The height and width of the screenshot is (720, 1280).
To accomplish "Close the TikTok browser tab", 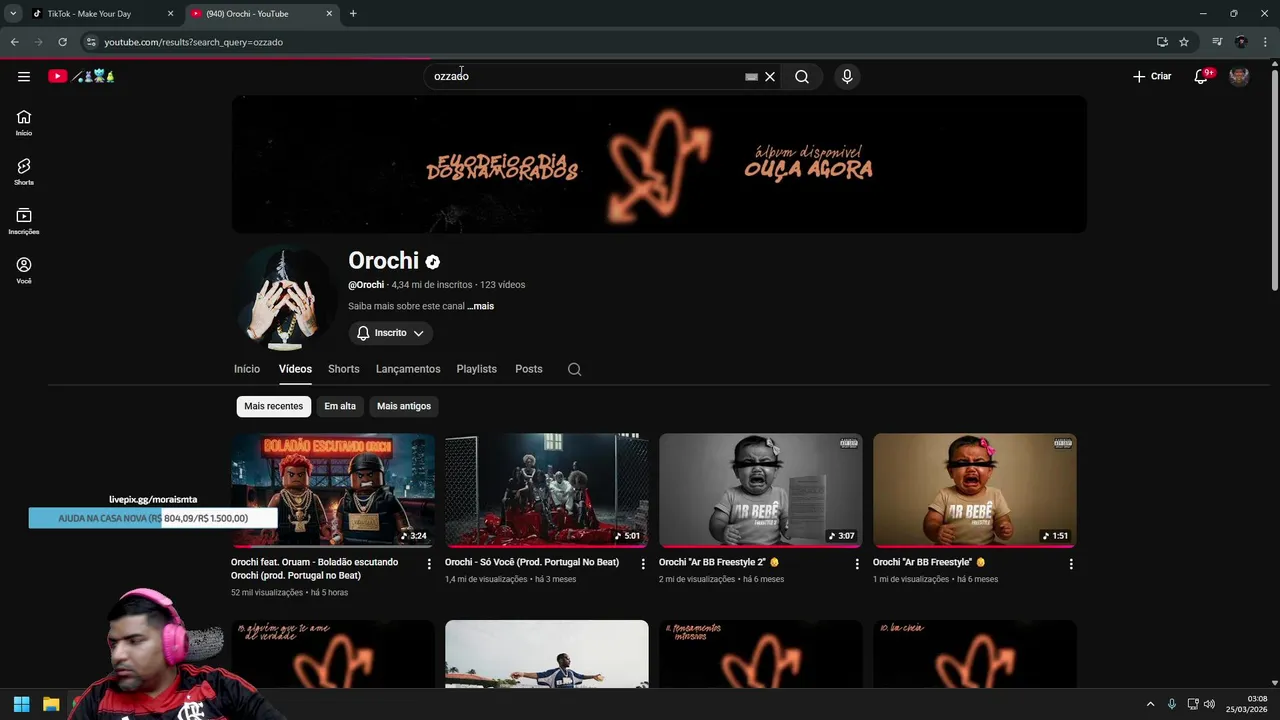I will pos(170,14).
